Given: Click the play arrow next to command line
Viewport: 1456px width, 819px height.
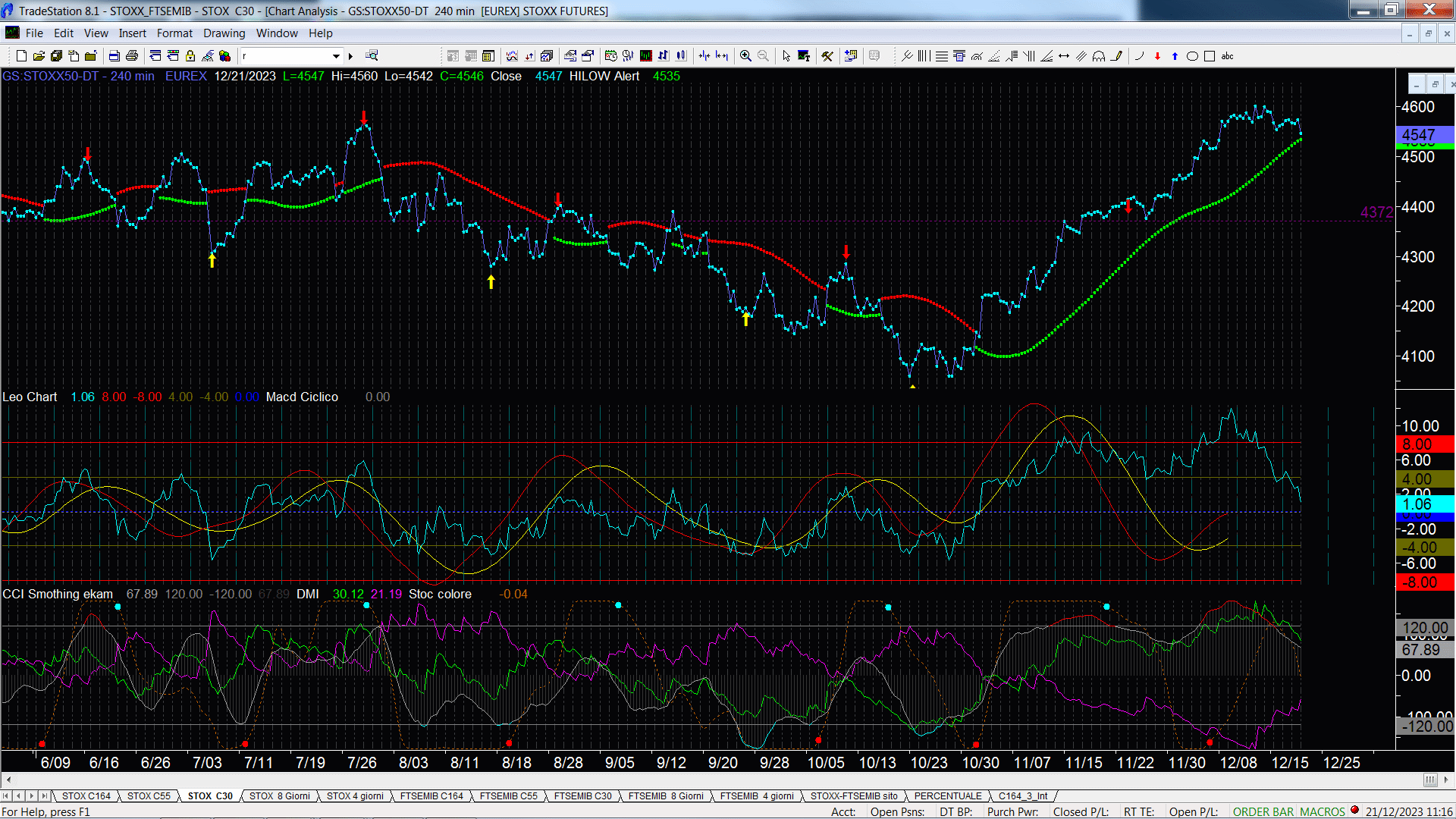Looking at the screenshot, I should [x=350, y=56].
